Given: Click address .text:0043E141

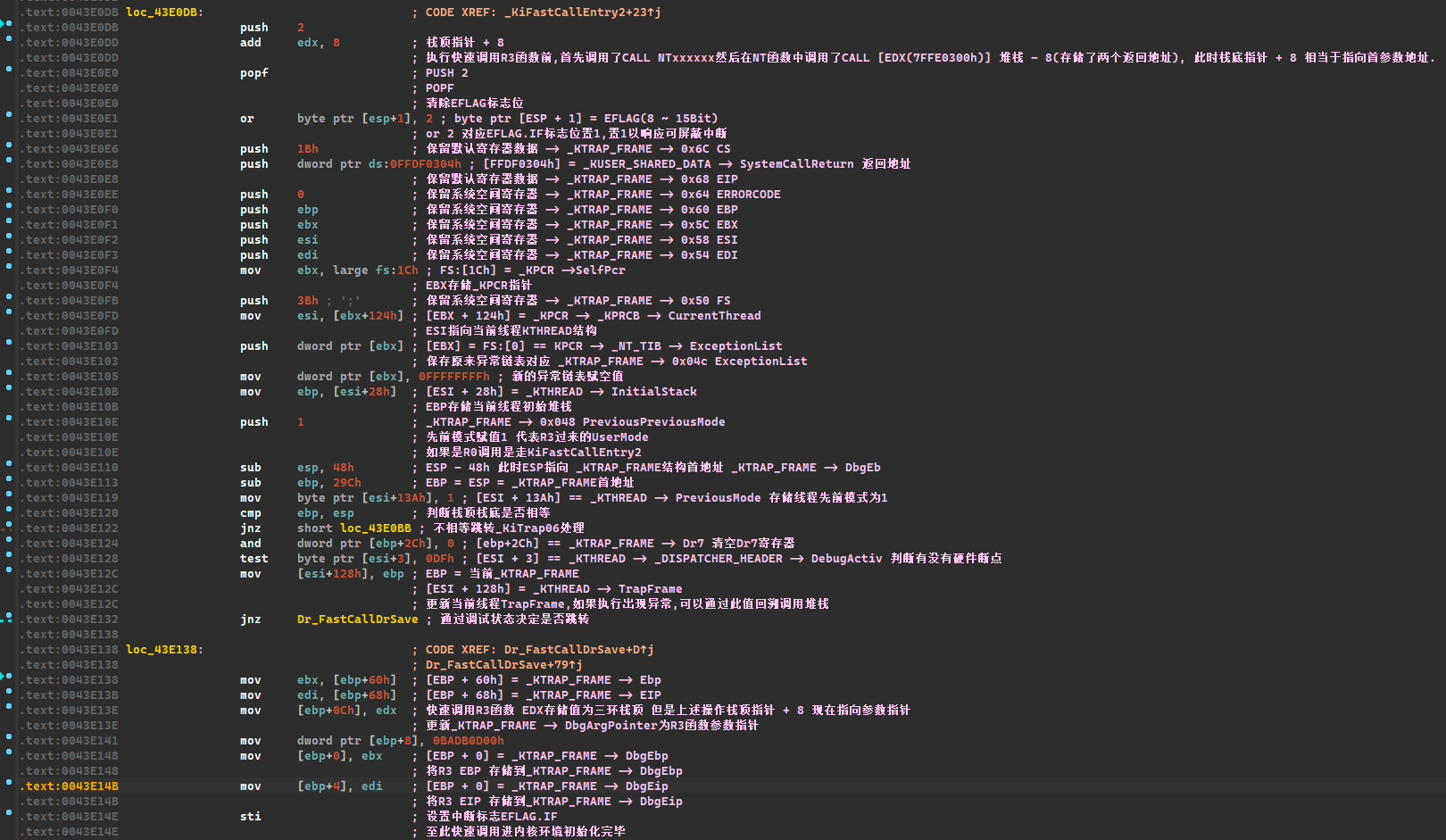Looking at the screenshot, I should pyautogui.click(x=69, y=741).
